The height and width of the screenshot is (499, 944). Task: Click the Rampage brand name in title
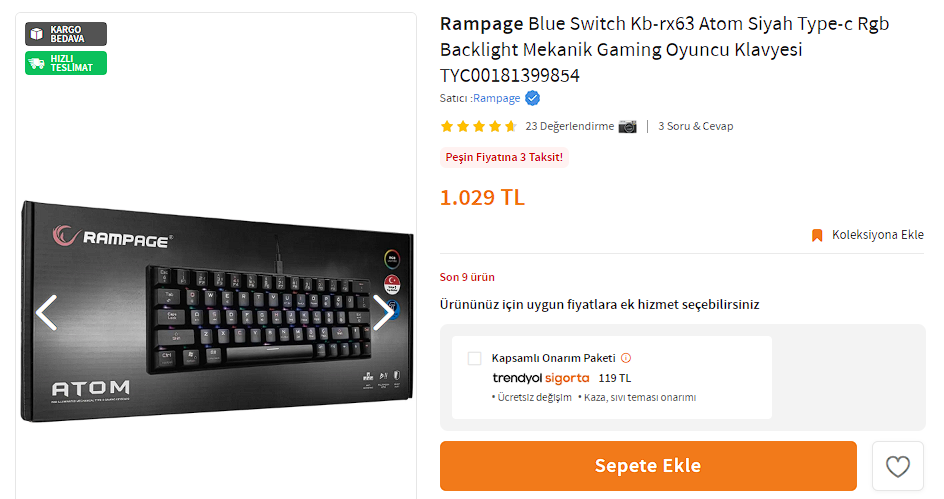[481, 24]
